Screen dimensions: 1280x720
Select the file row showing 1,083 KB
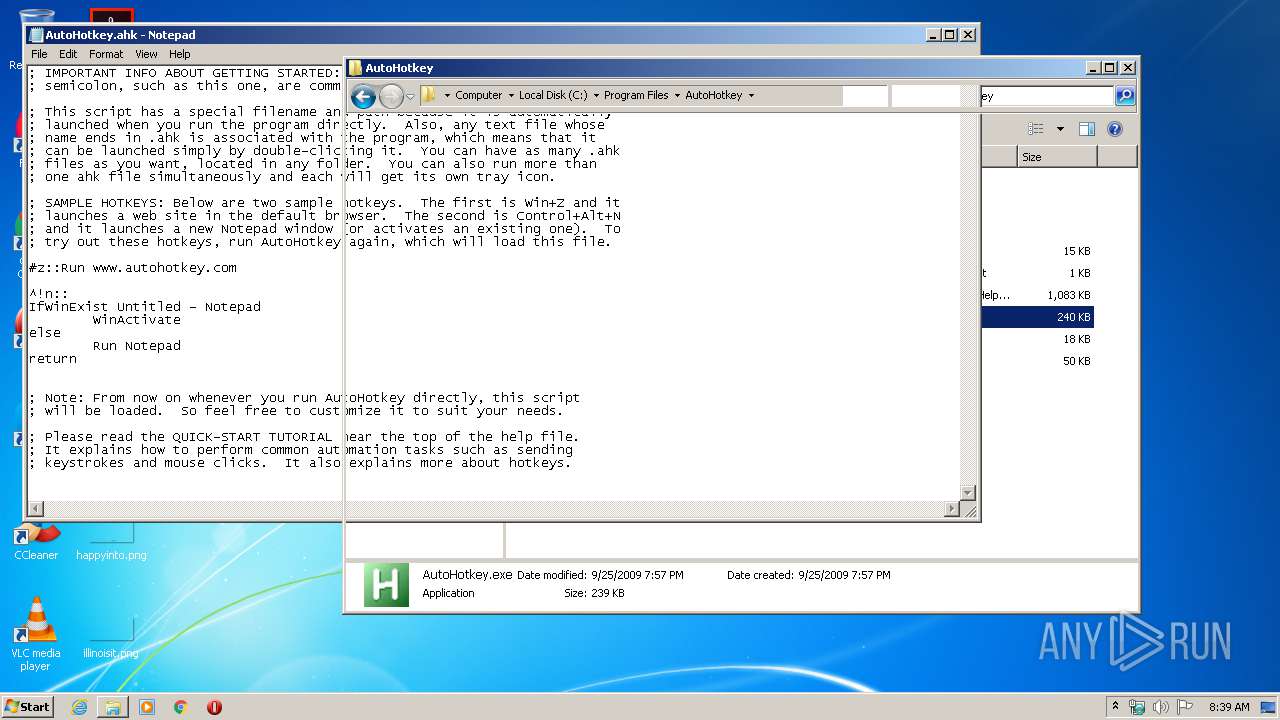pos(1037,295)
